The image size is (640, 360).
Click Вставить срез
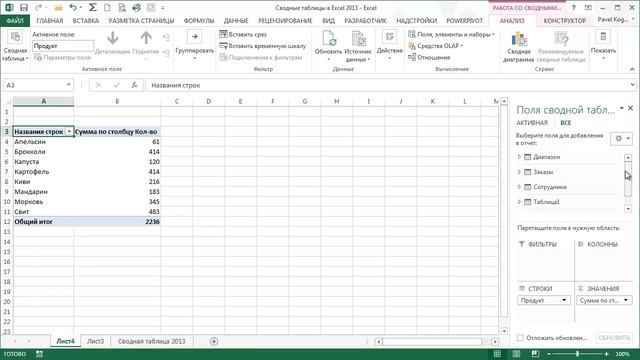pos(243,34)
